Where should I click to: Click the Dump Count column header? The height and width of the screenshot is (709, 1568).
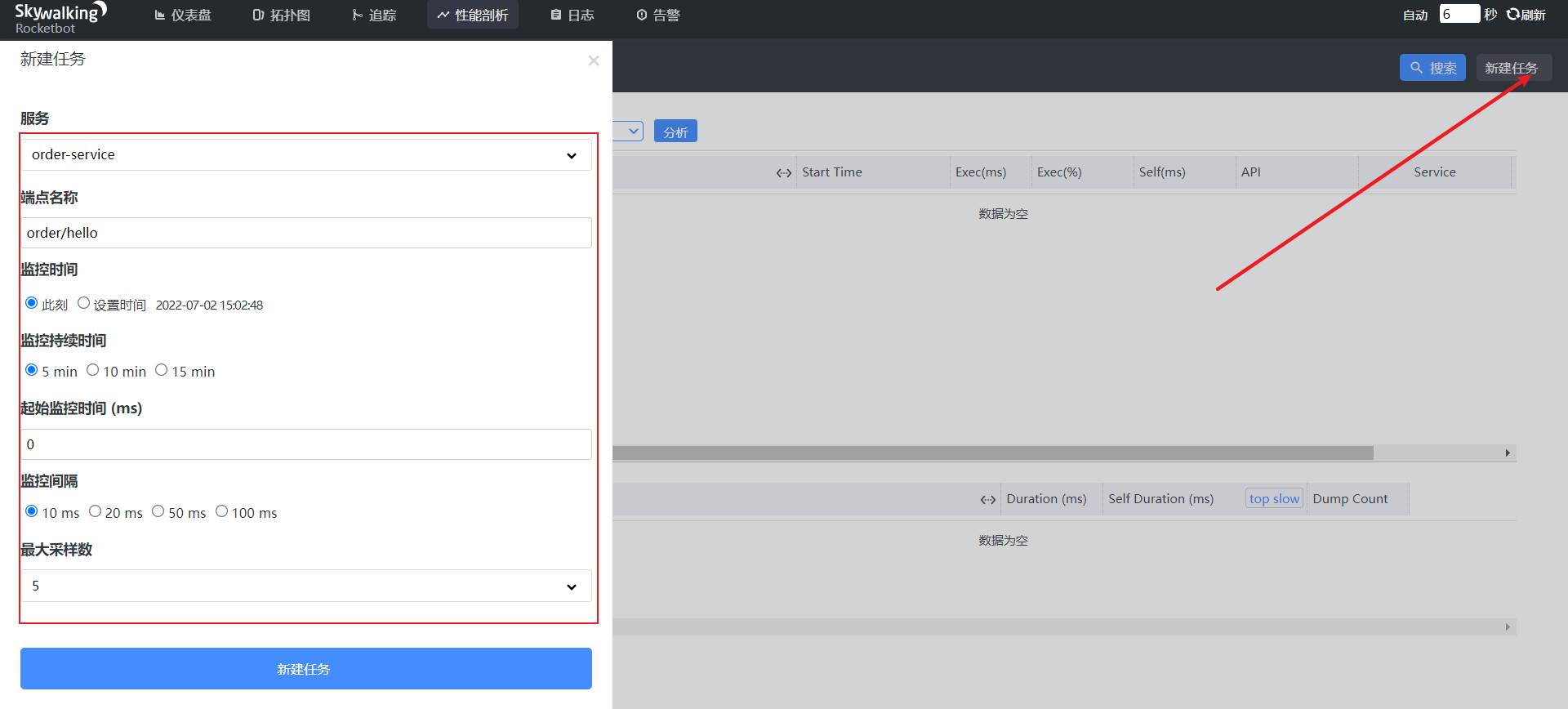(1350, 499)
